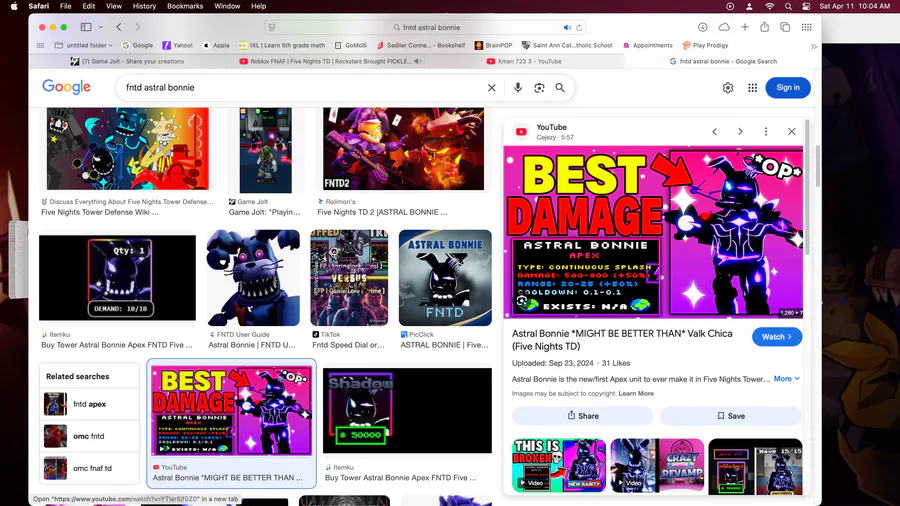Open Safari sidebar toggle icon
This screenshot has height=506, width=900.
[x=86, y=27]
